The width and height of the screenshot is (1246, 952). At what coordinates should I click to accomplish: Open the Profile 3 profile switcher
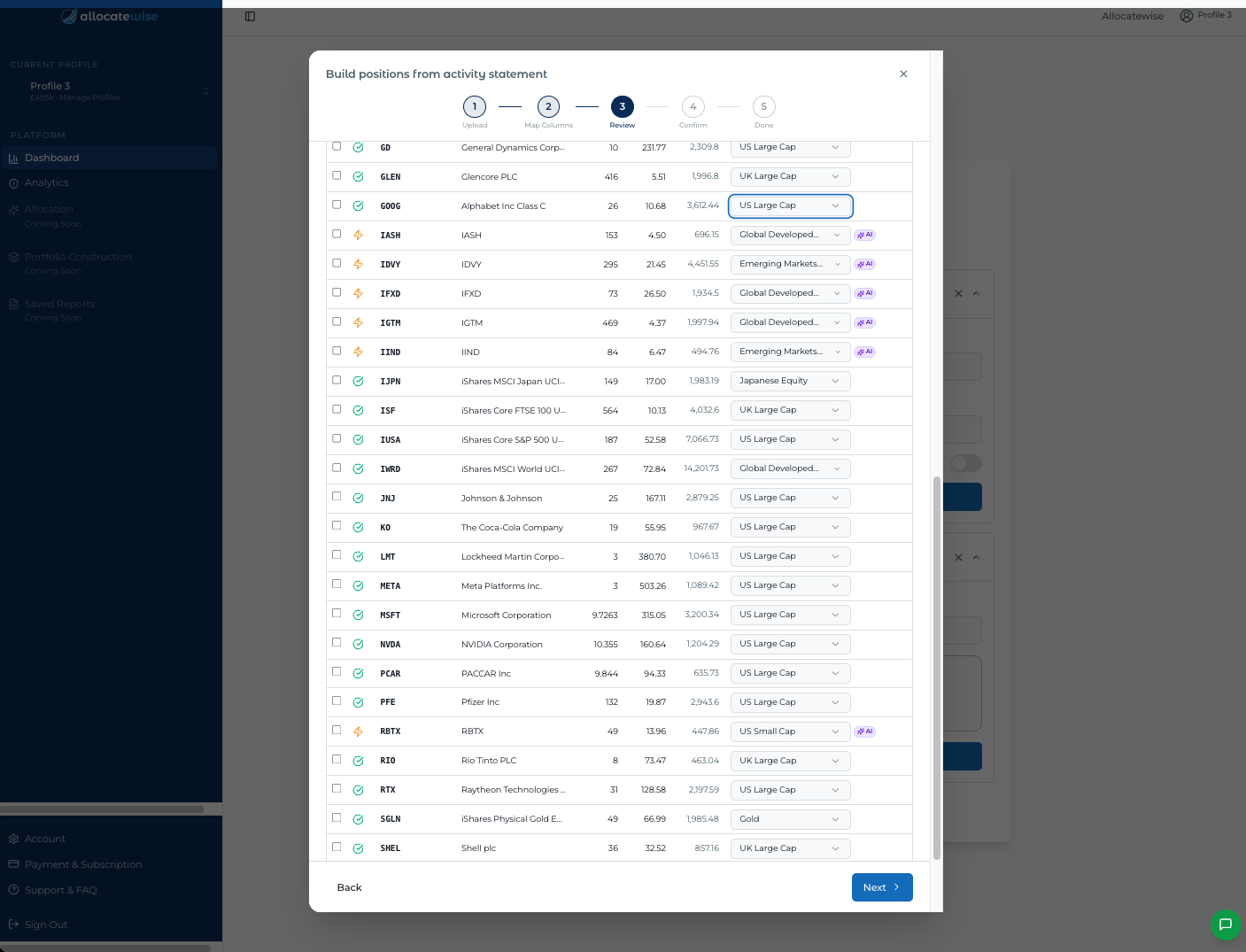pos(110,90)
